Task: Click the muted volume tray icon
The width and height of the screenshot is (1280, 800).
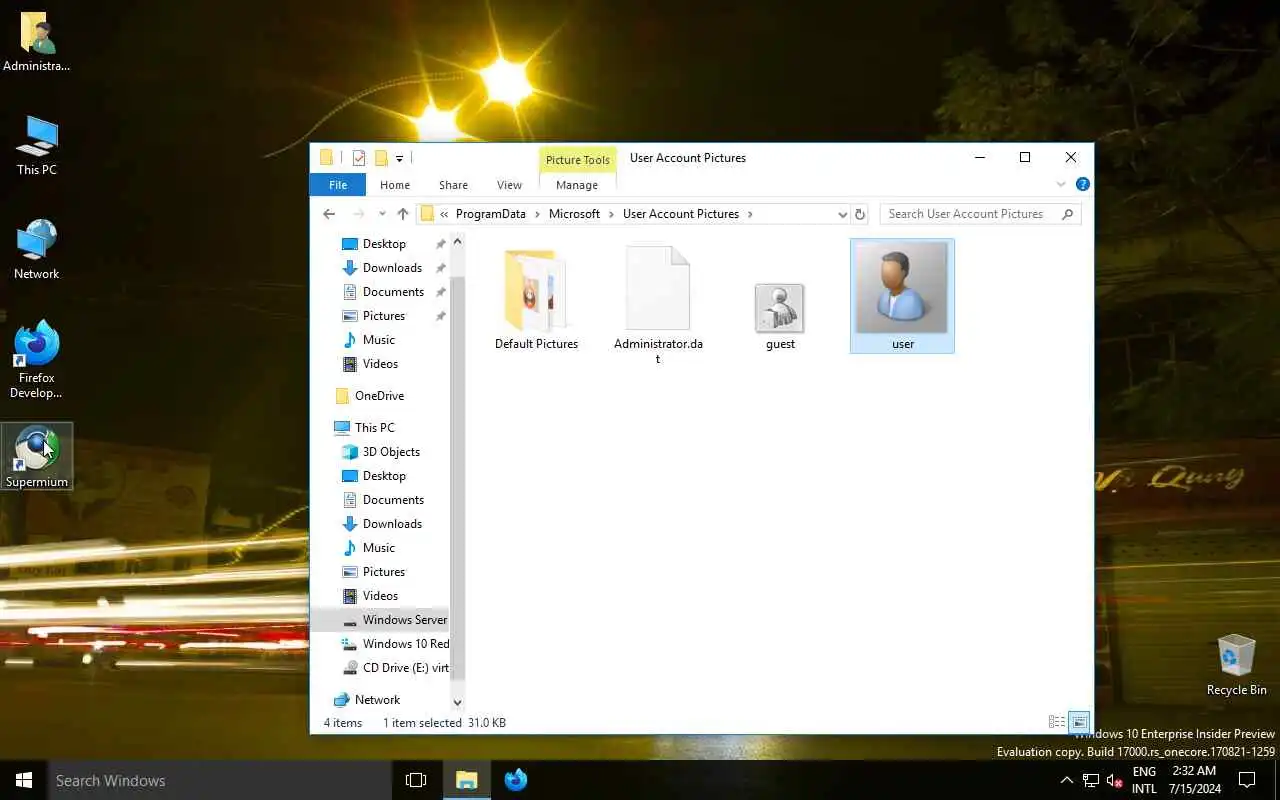Action: [1115, 780]
